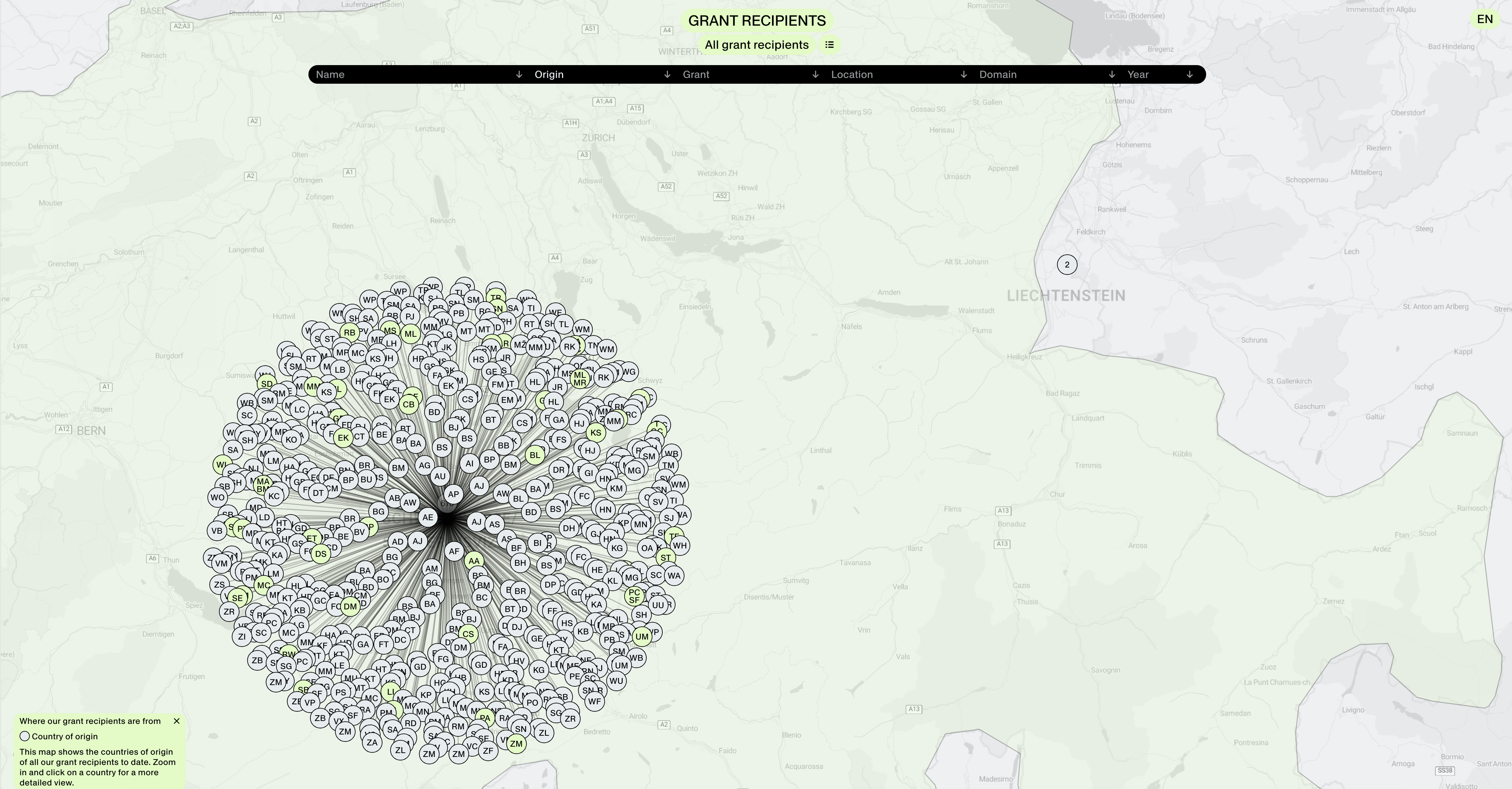Click the Year column header

[x=1138, y=74]
